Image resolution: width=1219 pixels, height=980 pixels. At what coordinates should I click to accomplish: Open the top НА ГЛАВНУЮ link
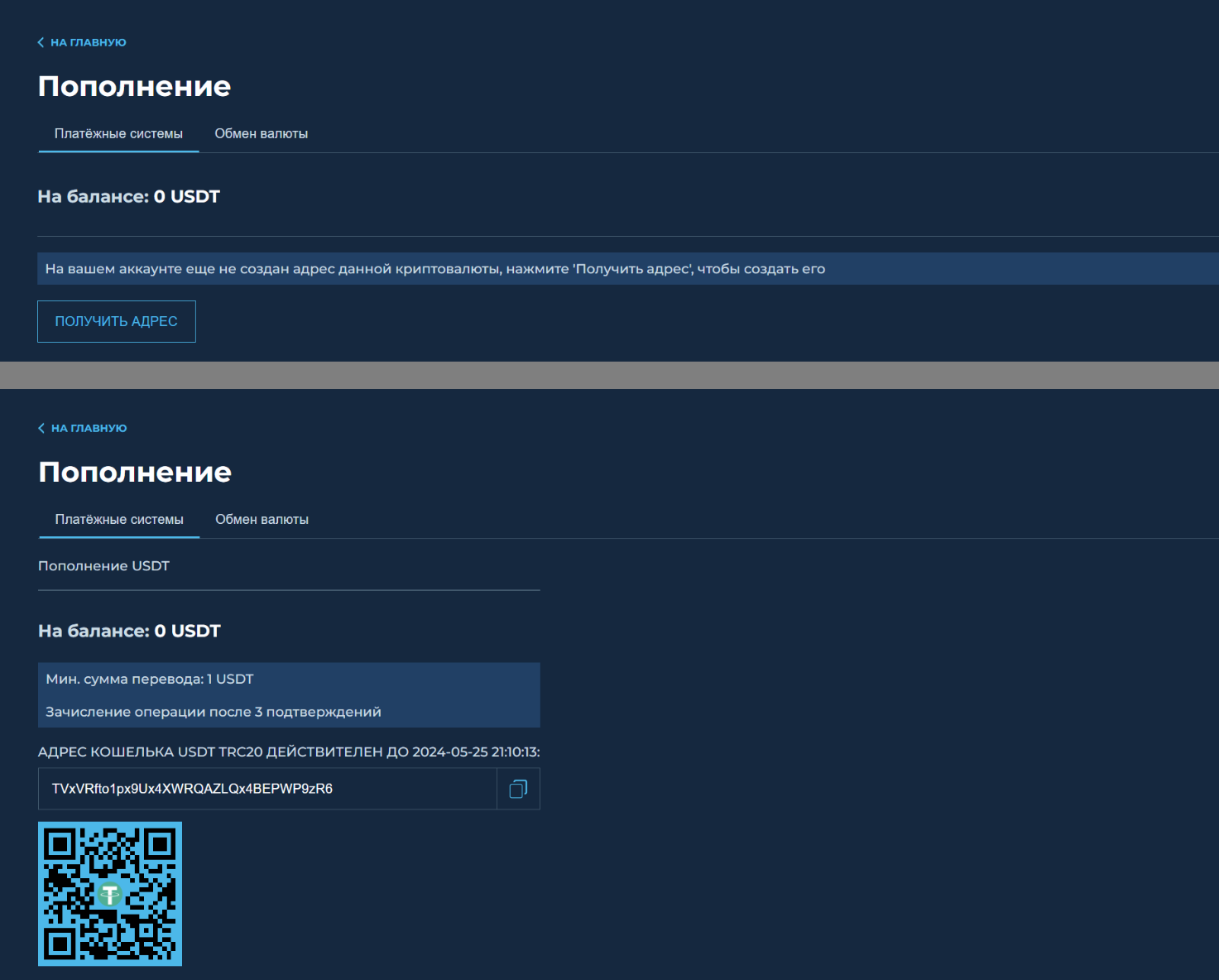pyautogui.click(x=88, y=41)
